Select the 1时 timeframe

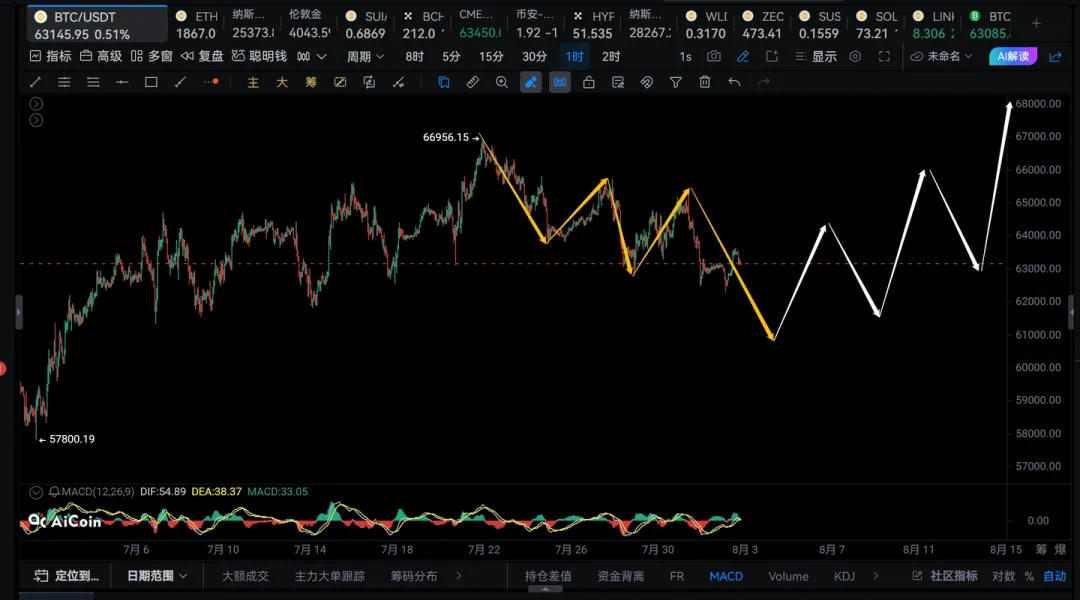tap(574, 56)
